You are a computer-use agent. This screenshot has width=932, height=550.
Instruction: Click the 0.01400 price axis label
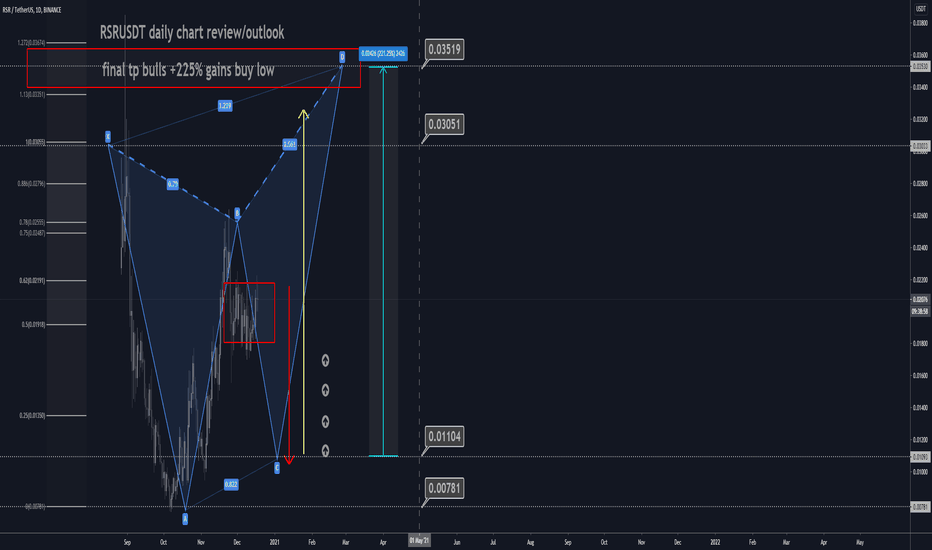pyautogui.click(x=920, y=408)
